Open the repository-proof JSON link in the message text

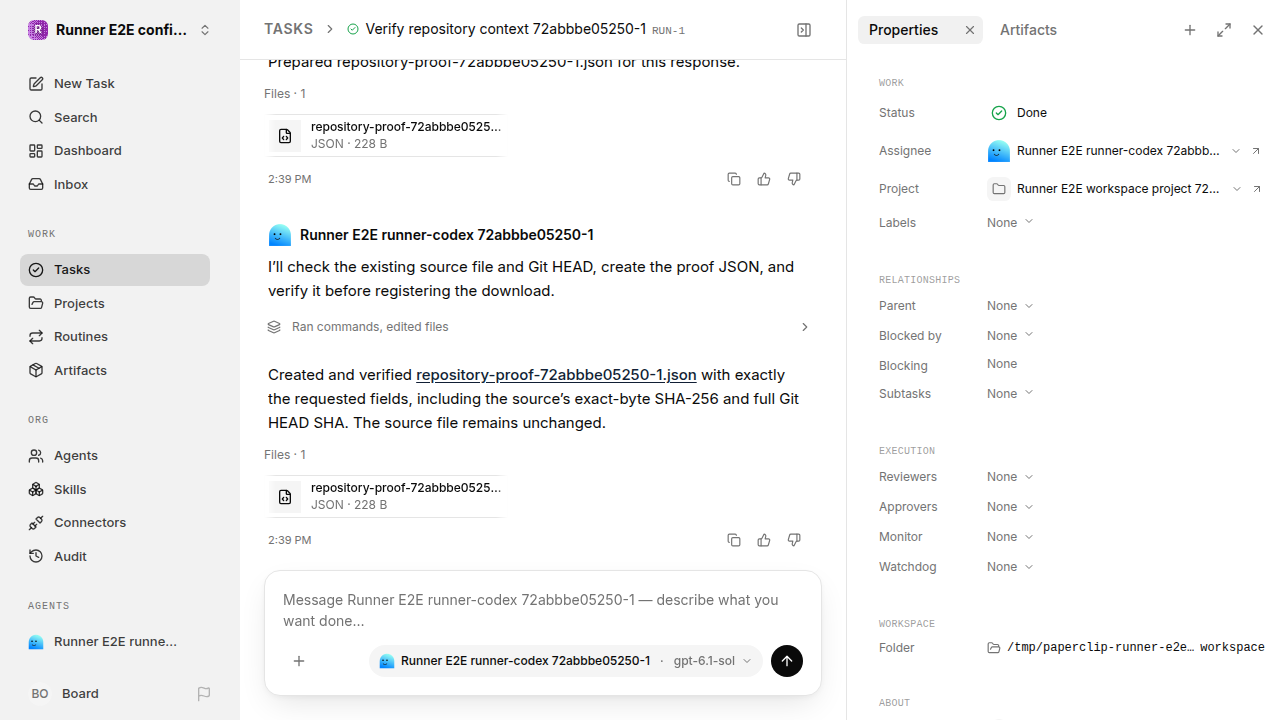[x=556, y=375]
